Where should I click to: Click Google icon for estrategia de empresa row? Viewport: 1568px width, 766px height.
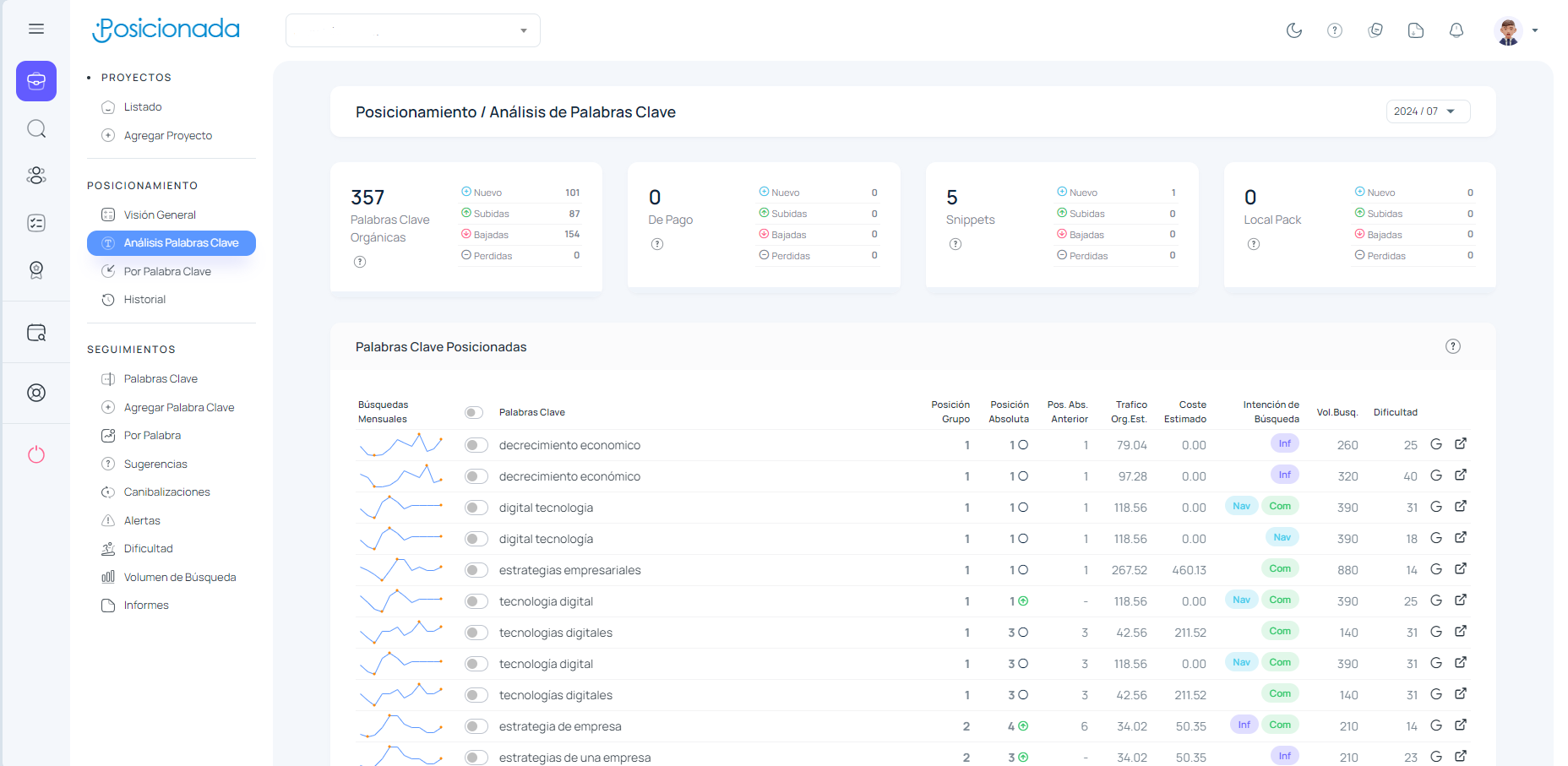1436,725
